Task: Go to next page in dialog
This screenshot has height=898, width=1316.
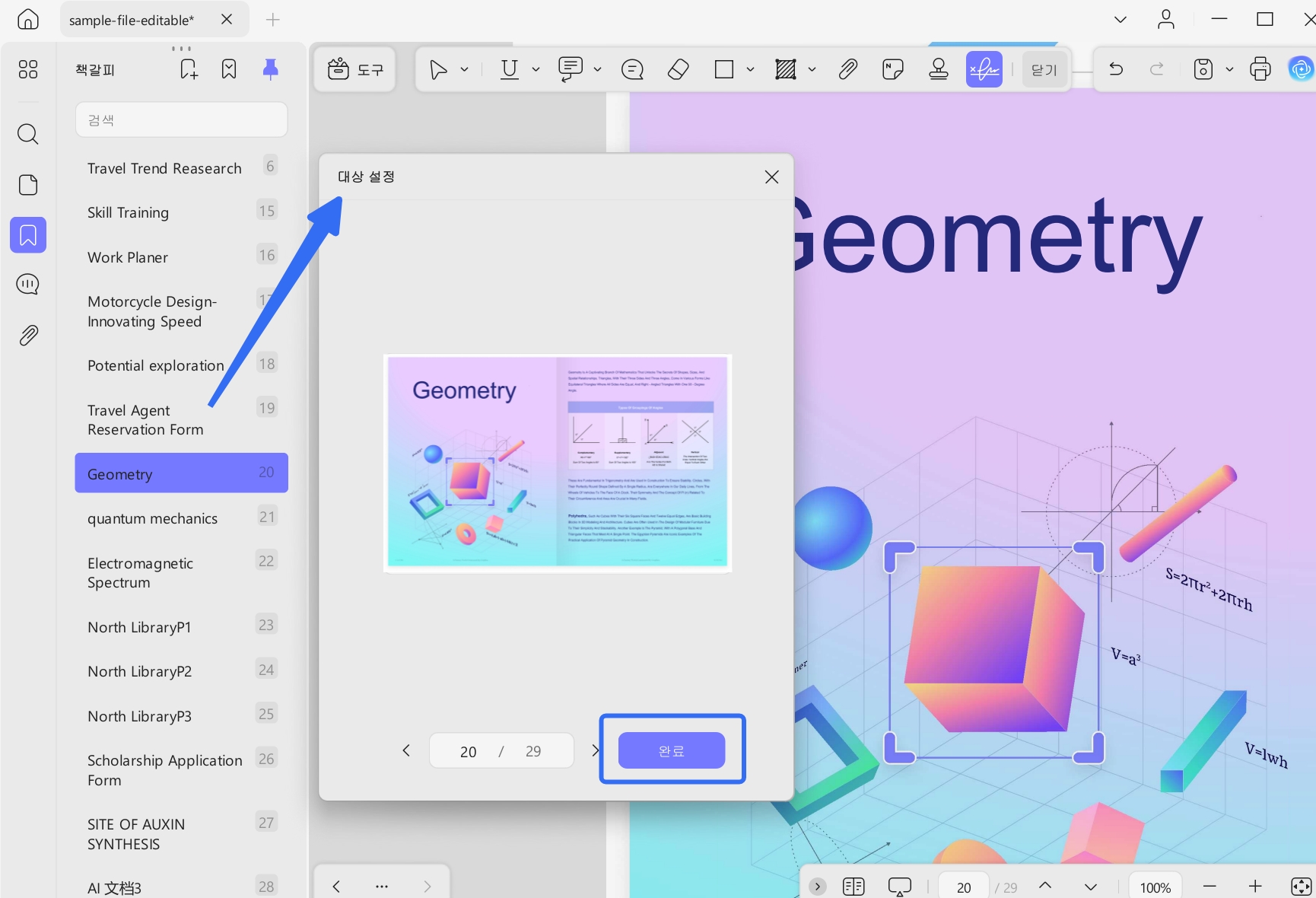Action: pos(595,750)
